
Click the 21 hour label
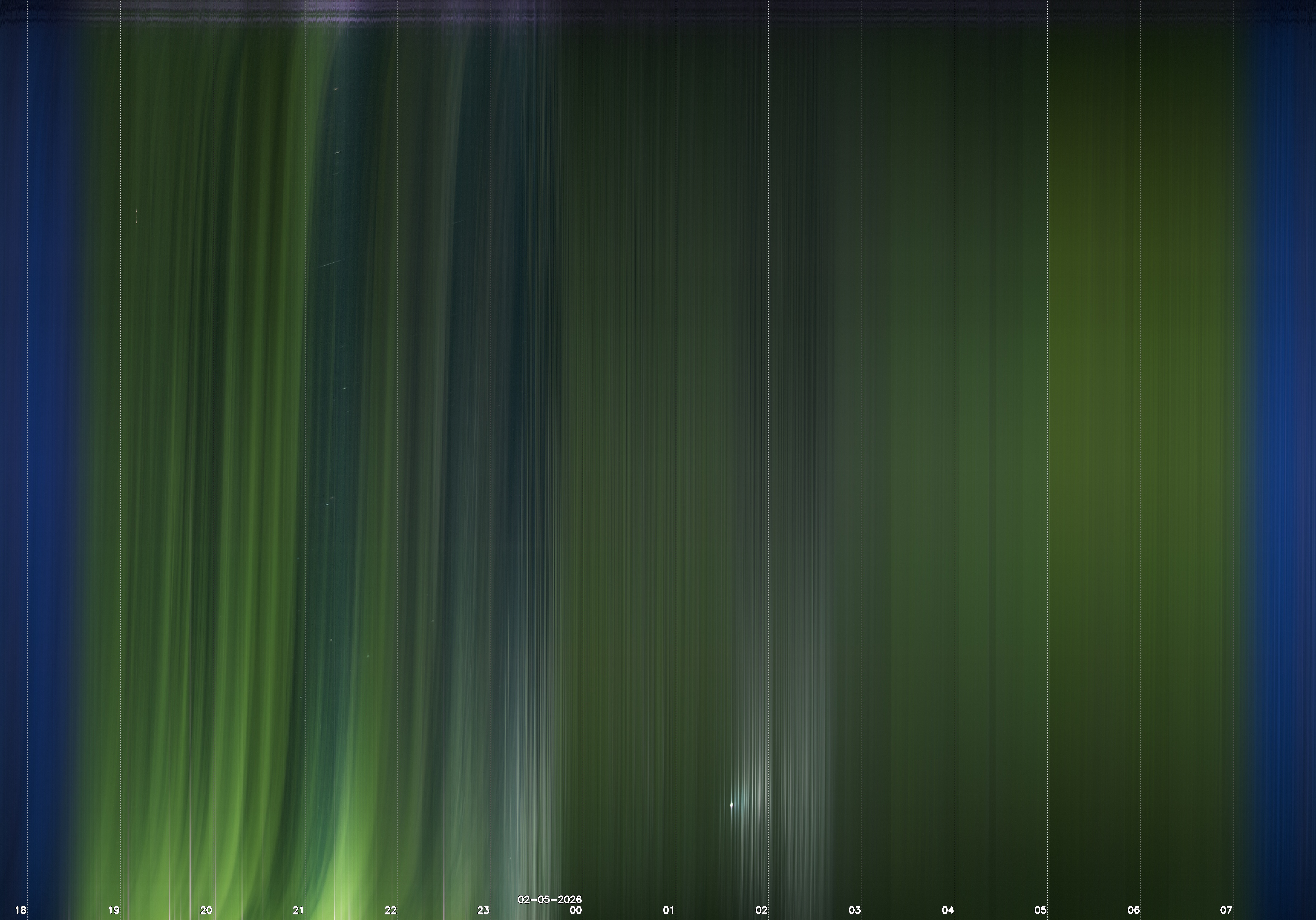click(298, 910)
